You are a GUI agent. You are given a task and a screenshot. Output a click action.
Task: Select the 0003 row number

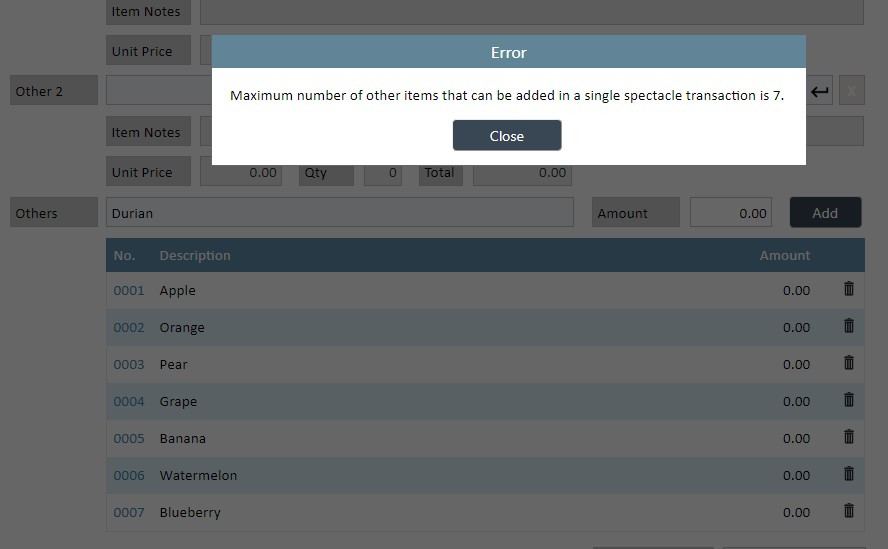[x=129, y=364]
